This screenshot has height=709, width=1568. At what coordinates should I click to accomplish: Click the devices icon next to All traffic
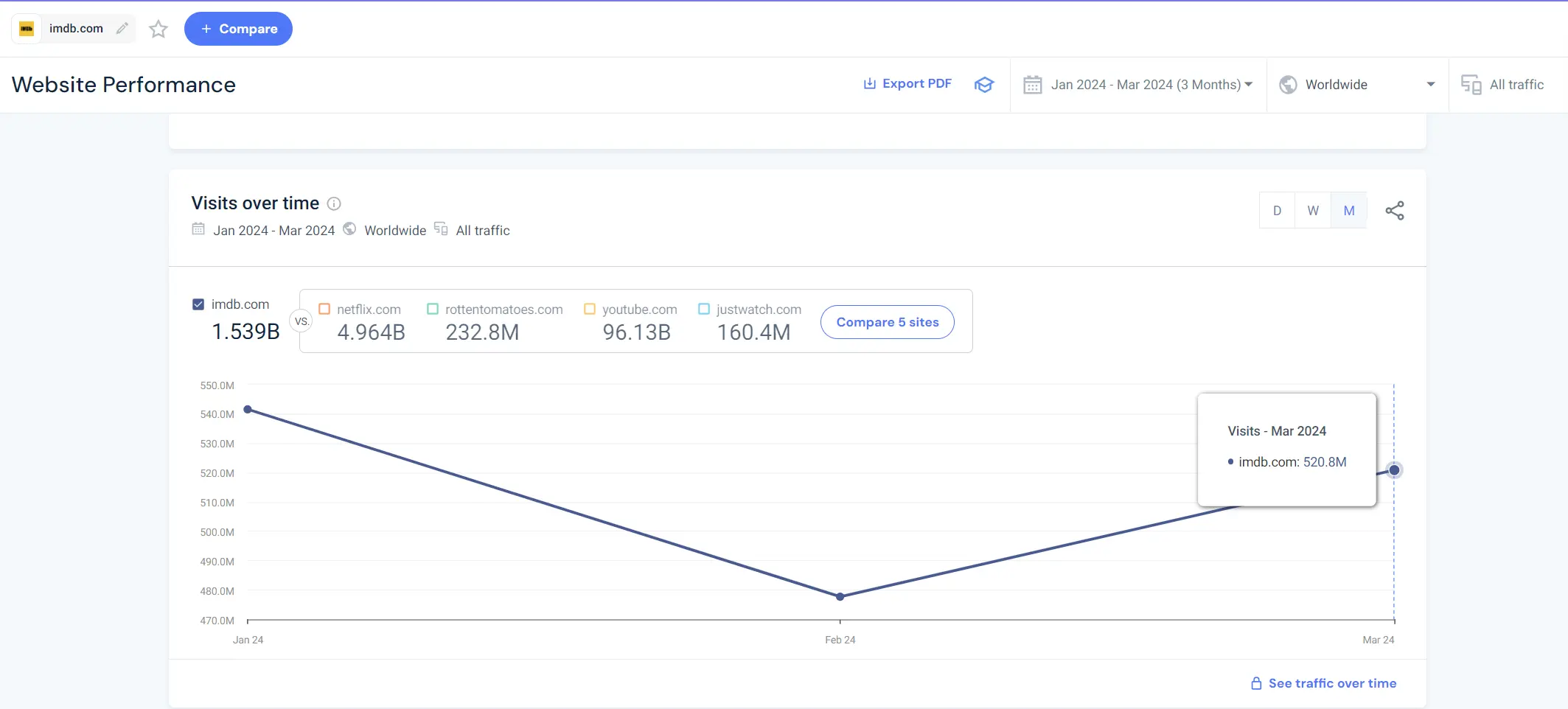click(1471, 85)
